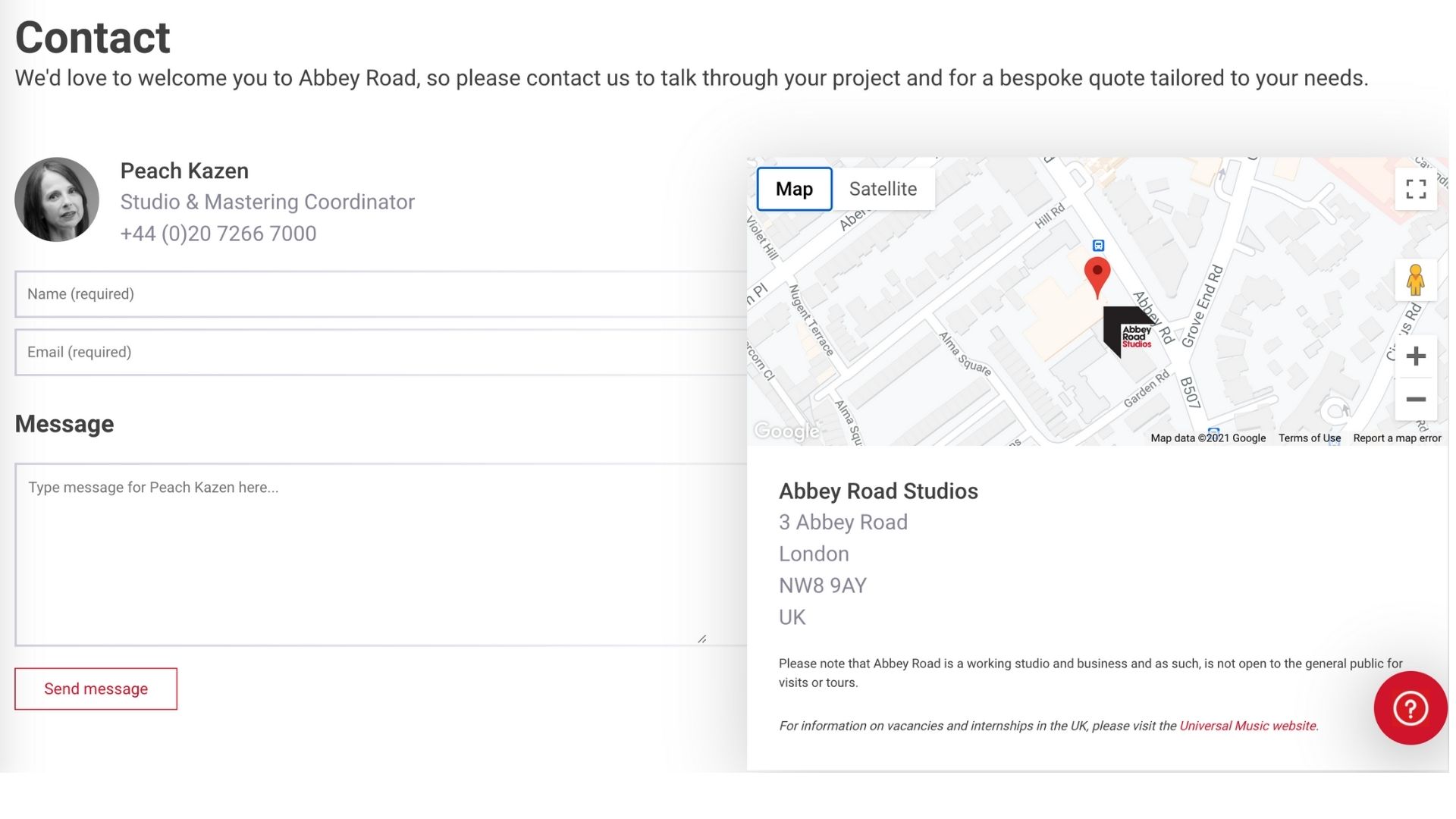Screen dimensions: 1456x819
Task: Toggle fullscreen view of the map
Action: pos(1415,189)
